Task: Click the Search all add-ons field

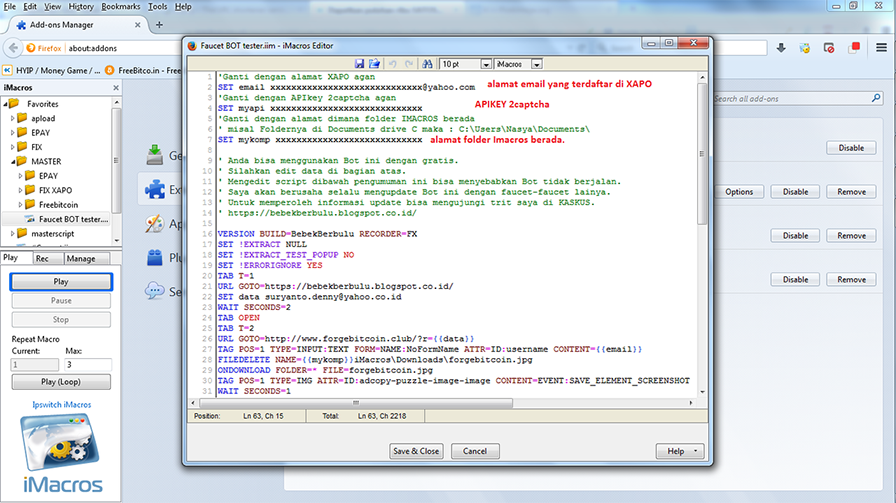Action: [x=791, y=98]
